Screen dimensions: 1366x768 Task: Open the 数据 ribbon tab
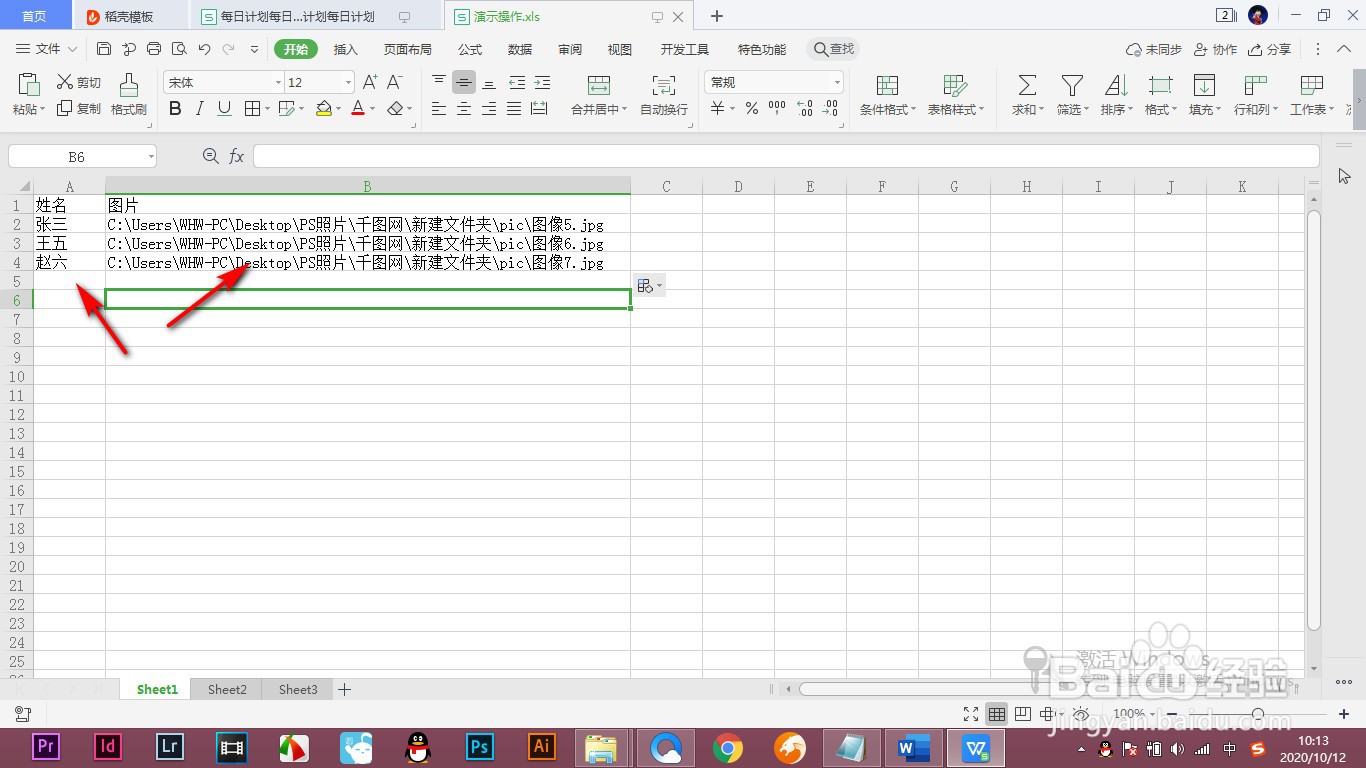(x=519, y=48)
